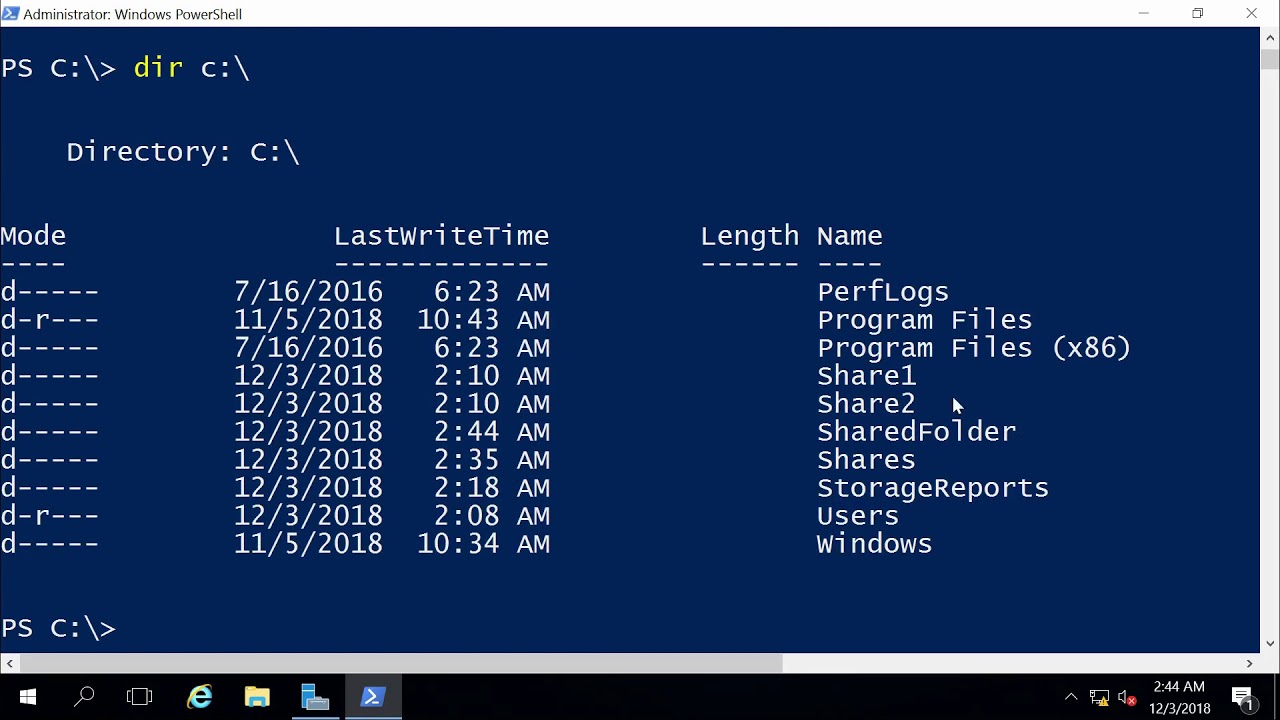Open the Windows Start menu
1280x720 pixels.
(x=27, y=697)
